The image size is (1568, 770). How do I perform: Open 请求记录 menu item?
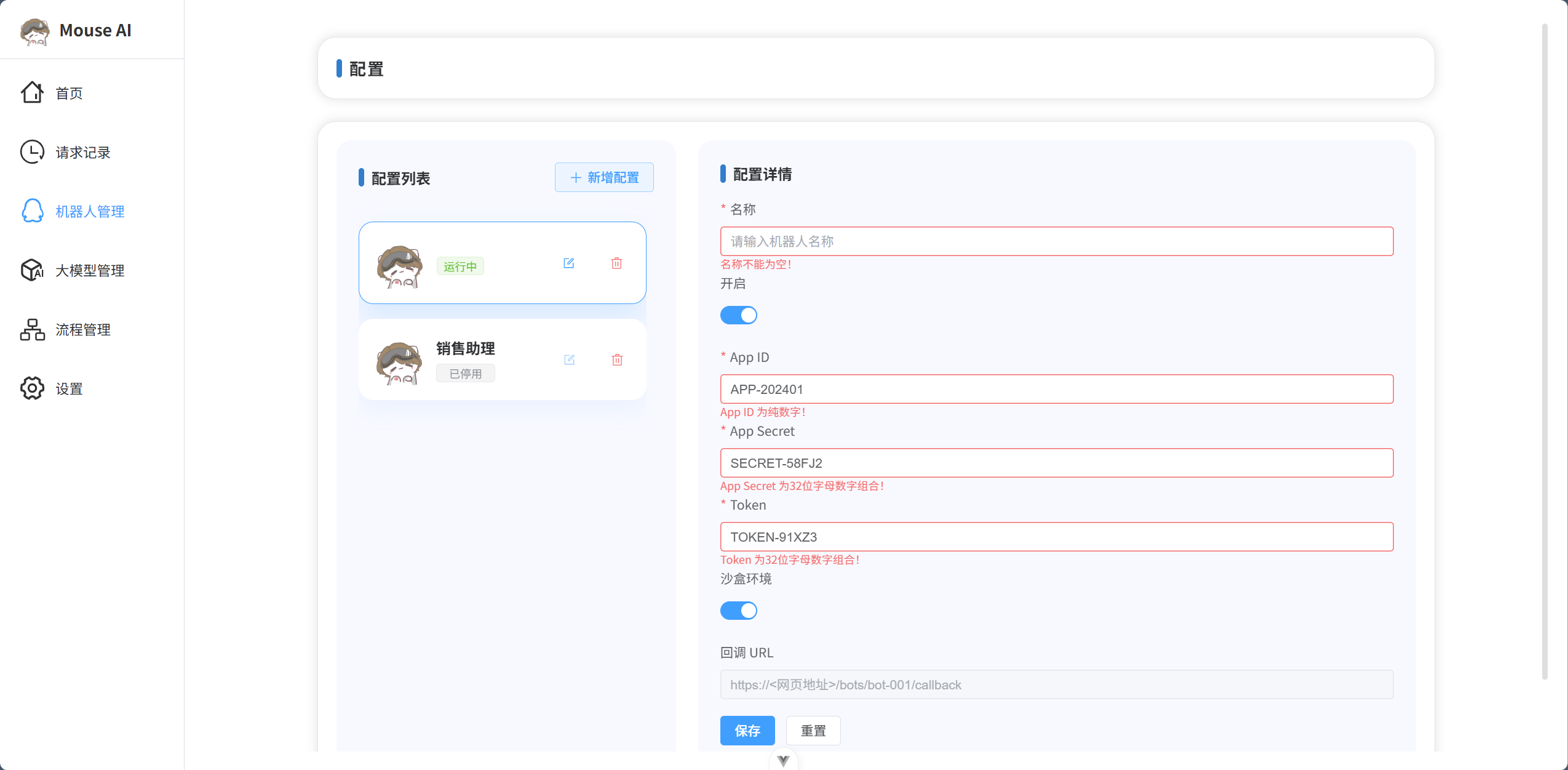[x=82, y=152]
